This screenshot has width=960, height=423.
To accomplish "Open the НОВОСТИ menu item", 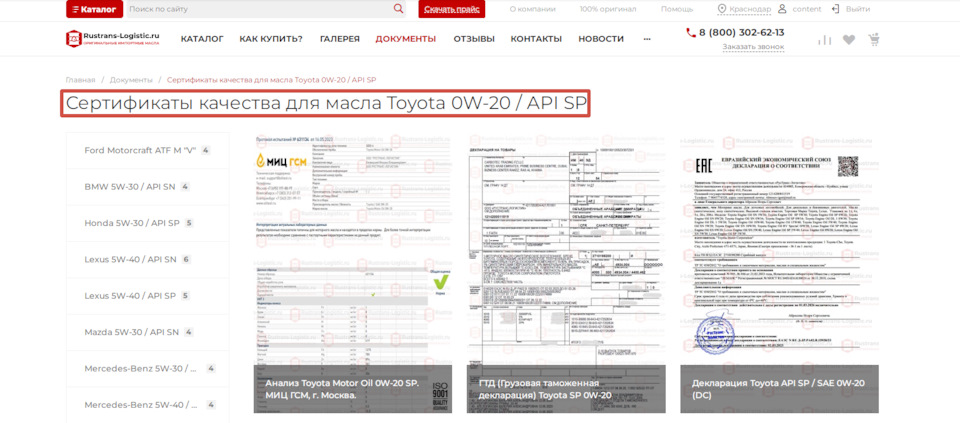I will point(601,39).
